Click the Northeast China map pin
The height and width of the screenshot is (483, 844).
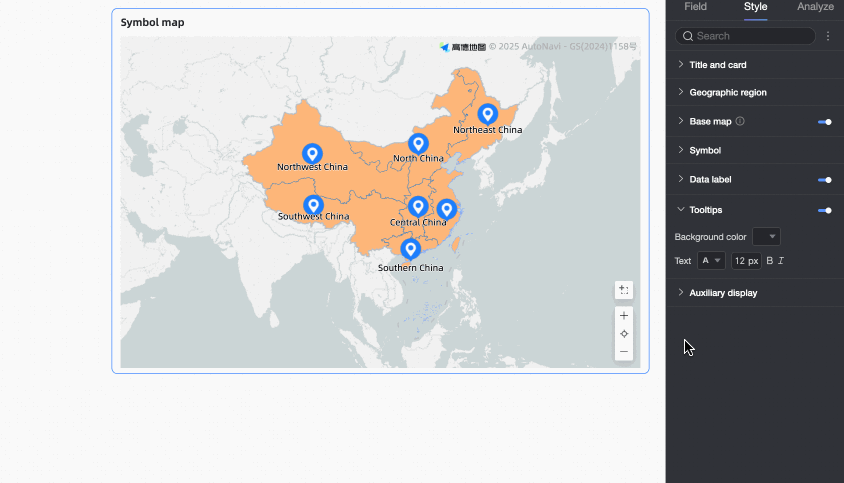pyautogui.click(x=487, y=114)
